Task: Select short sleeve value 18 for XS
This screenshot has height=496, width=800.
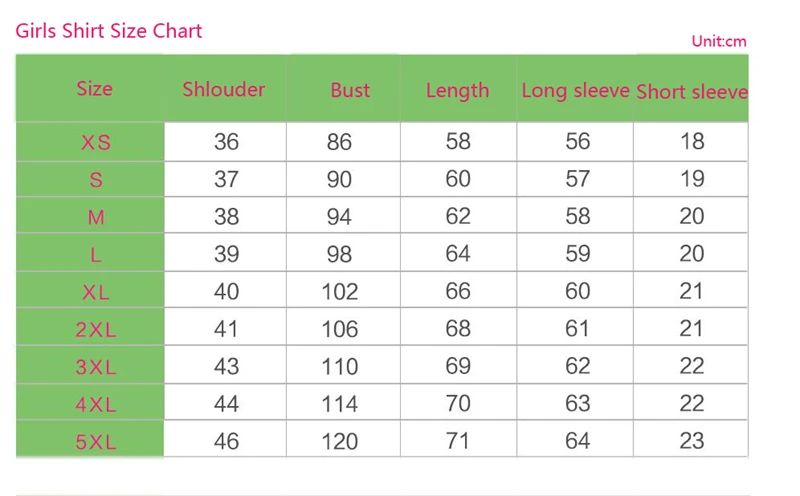Action: 692,141
